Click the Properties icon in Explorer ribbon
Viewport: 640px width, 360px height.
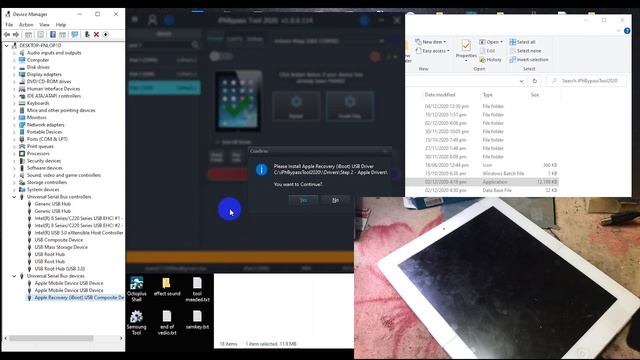[466, 49]
